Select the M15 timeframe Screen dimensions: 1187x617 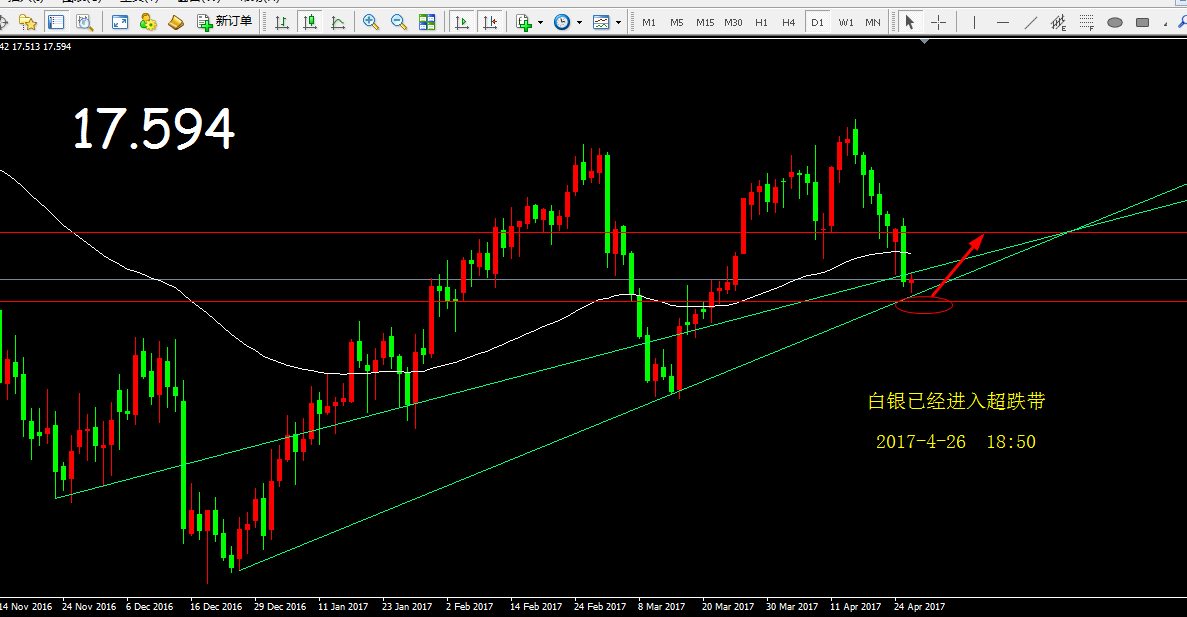point(705,23)
